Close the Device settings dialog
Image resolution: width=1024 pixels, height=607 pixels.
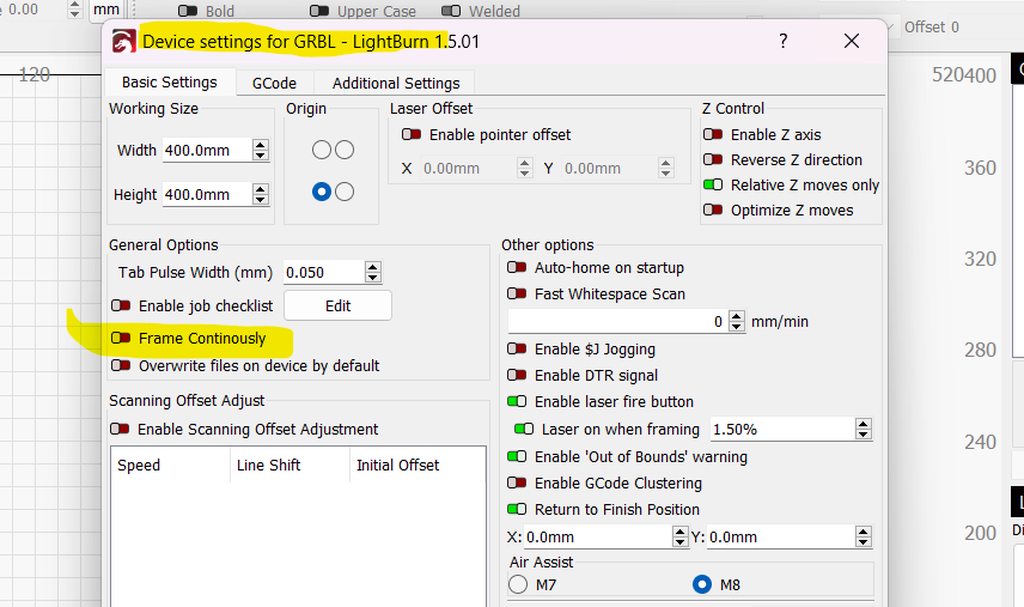(x=851, y=41)
